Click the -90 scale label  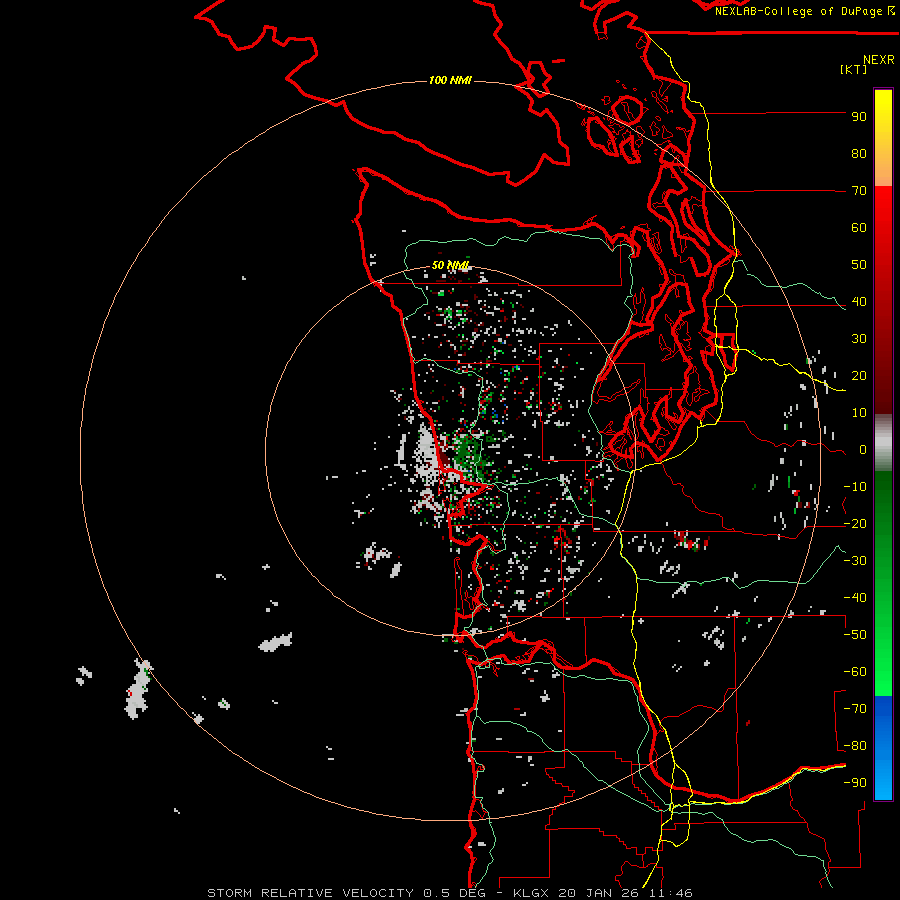[855, 783]
